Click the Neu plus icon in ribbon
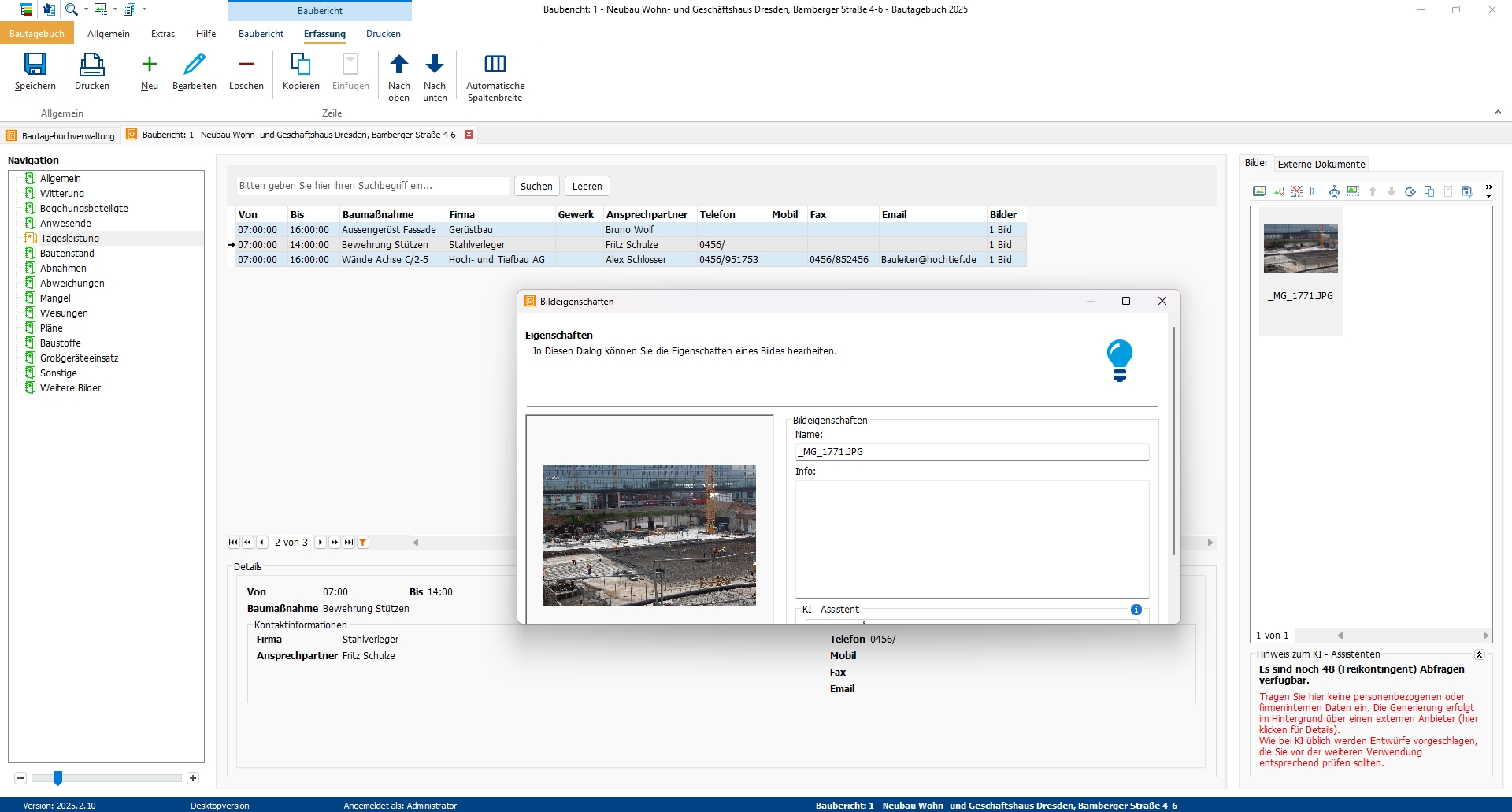The width and height of the screenshot is (1512, 812). coord(150,65)
